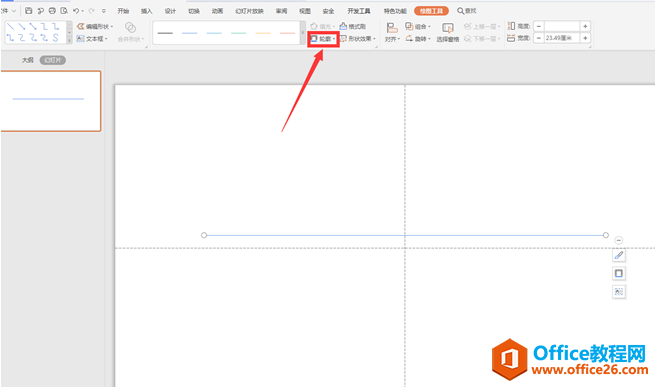Open the 形状效果 shape effects dropdown
Image resolution: width=655 pixels, height=387 pixels.
point(358,39)
